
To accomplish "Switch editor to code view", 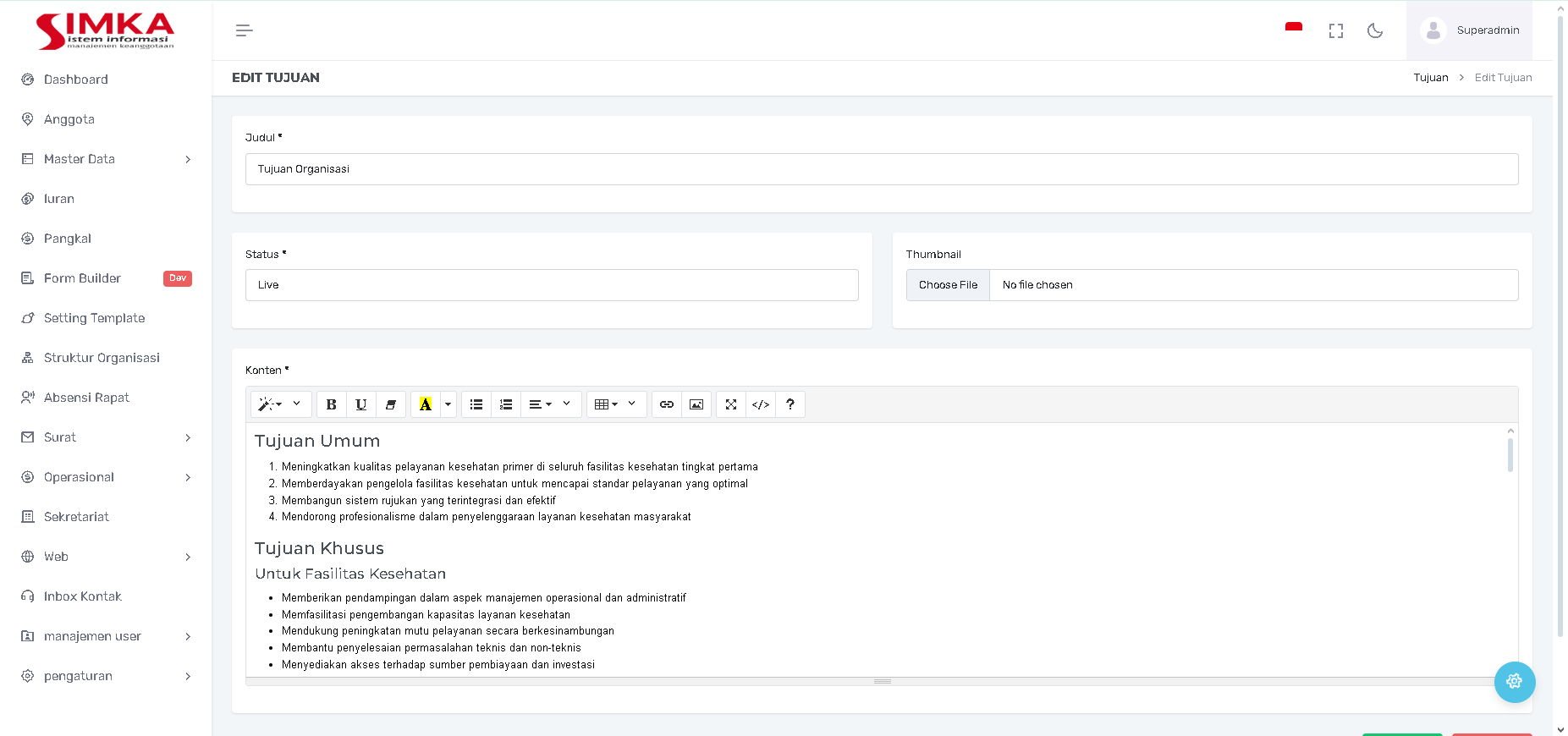I will [761, 404].
